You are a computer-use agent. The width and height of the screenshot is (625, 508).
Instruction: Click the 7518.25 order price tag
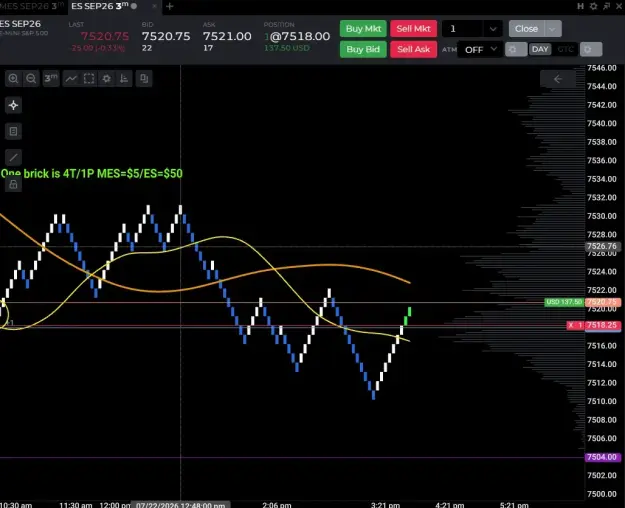tap(602, 325)
